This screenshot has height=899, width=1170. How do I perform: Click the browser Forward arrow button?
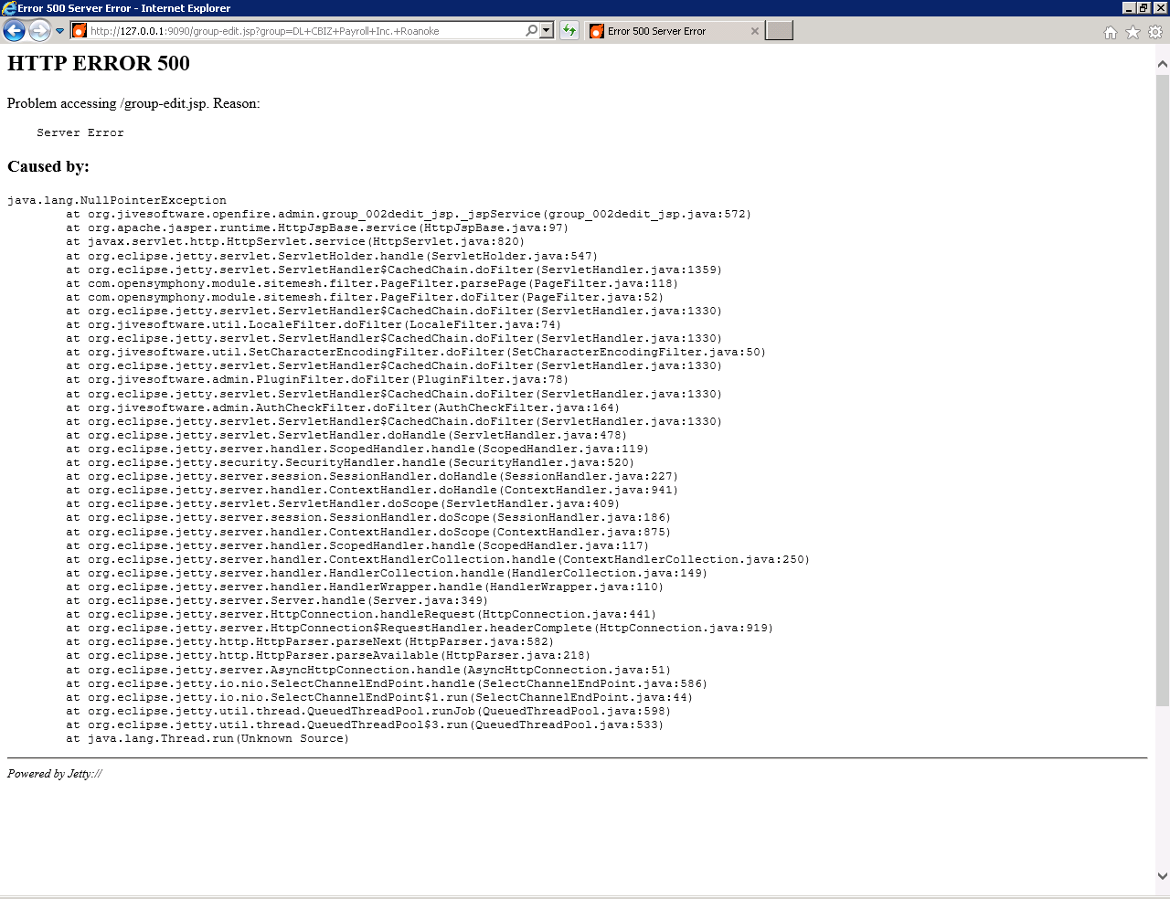click(x=40, y=31)
